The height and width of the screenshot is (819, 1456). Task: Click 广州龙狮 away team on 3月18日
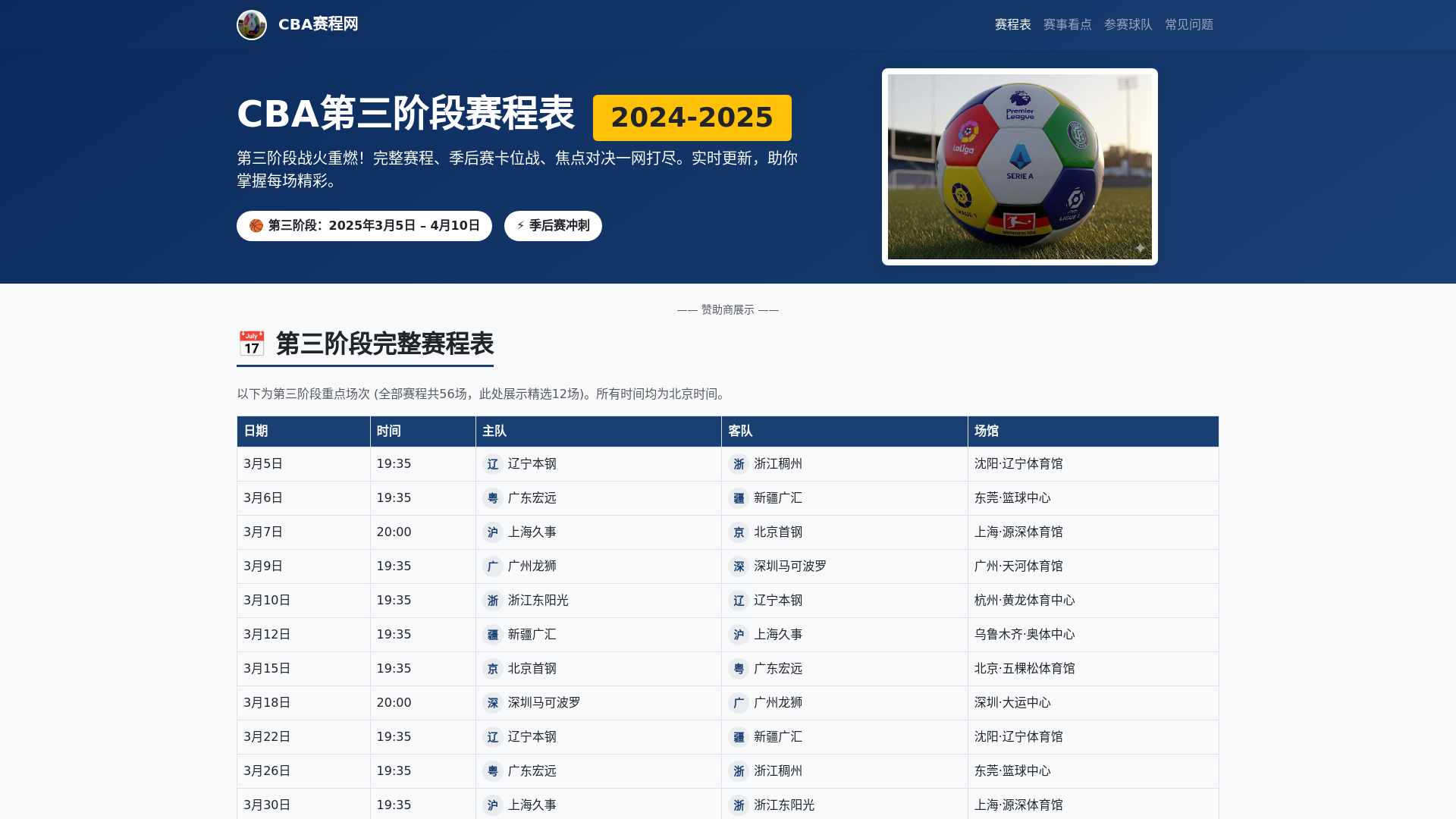[x=778, y=703]
